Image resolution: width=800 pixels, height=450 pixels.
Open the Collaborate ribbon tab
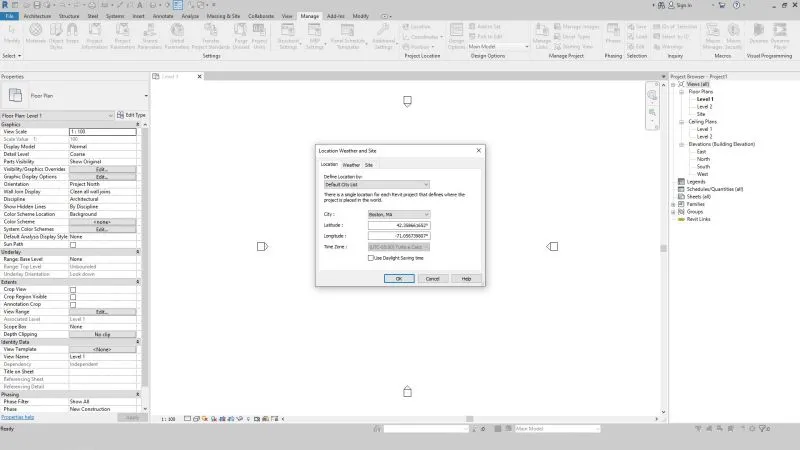point(261,16)
